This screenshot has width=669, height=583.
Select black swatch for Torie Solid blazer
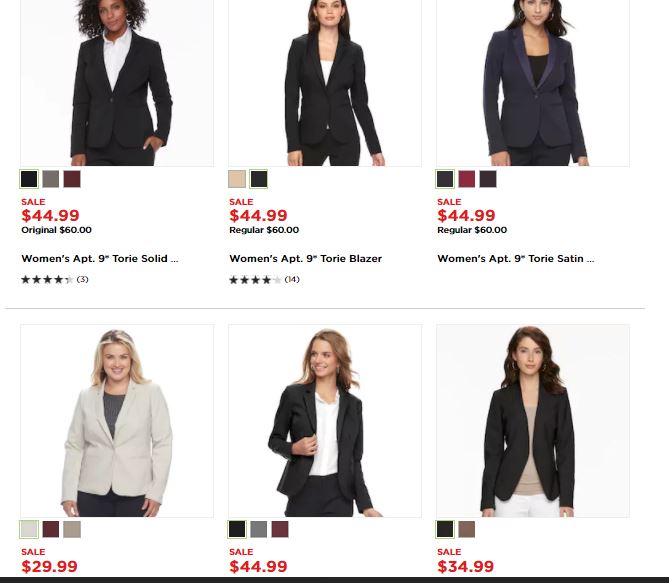(x=29, y=179)
